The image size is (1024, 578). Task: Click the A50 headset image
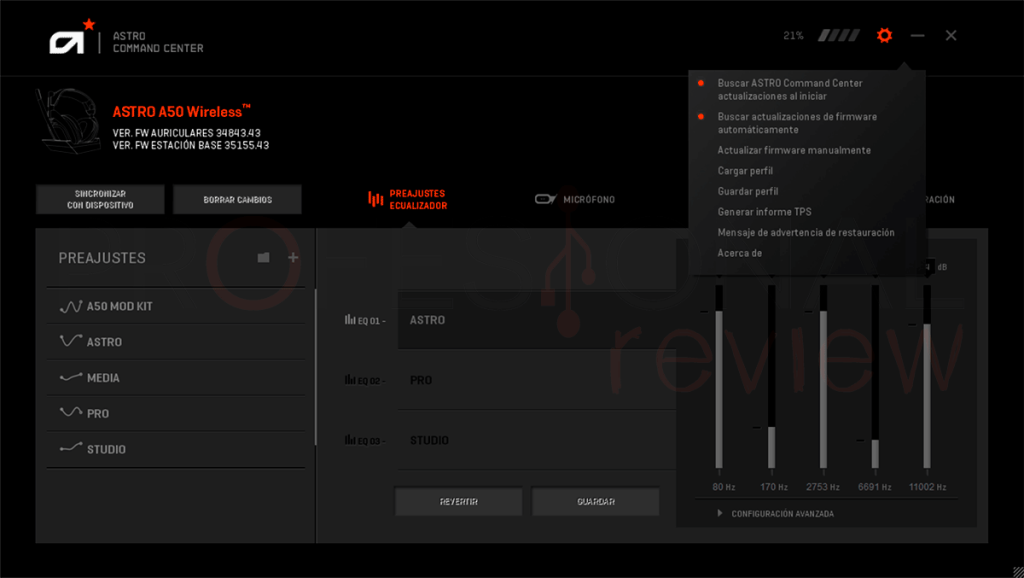point(70,121)
